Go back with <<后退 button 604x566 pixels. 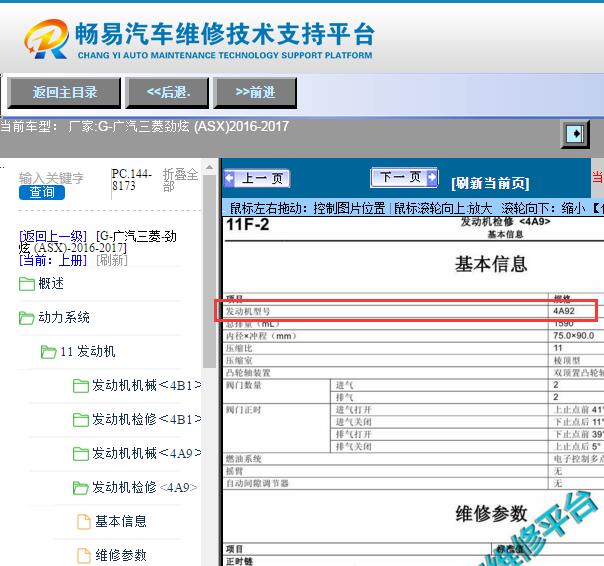168,92
